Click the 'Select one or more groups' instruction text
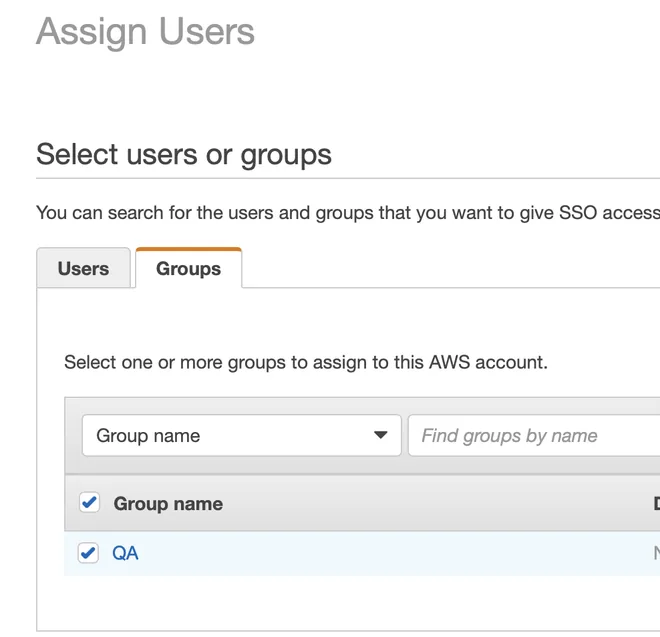 306,362
